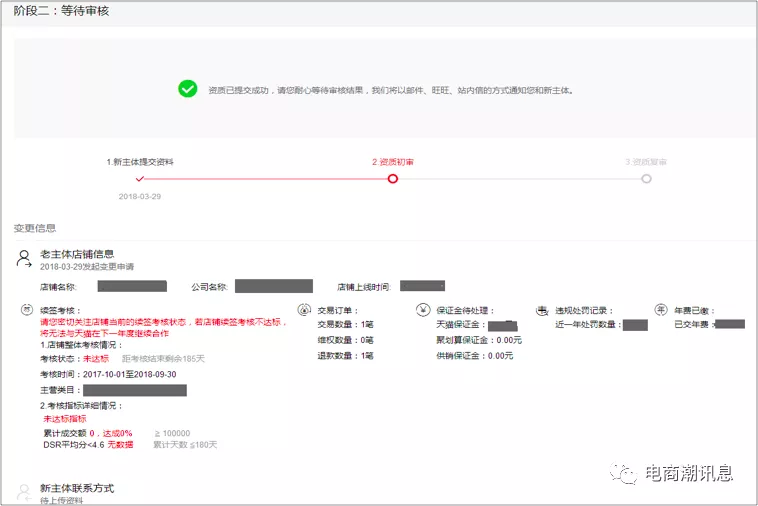The width and height of the screenshot is (758, 506).
Task: Click the 违规处罚记录 icon
Action: click(543, 310)
